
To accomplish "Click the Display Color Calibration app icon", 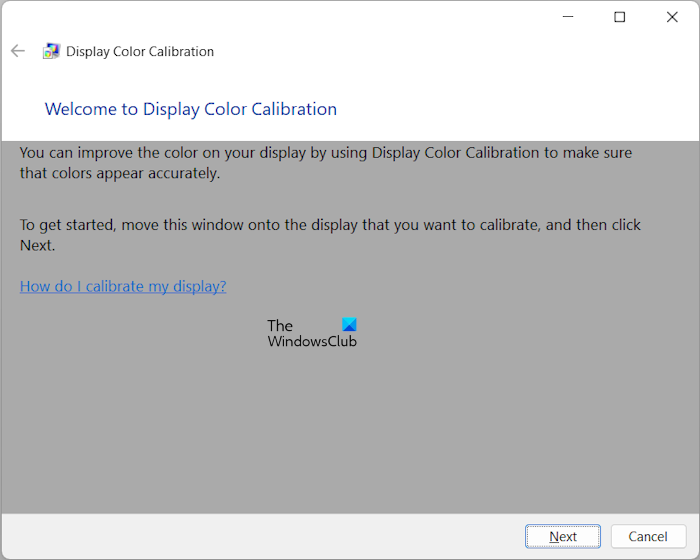I will tap(51, 51).
